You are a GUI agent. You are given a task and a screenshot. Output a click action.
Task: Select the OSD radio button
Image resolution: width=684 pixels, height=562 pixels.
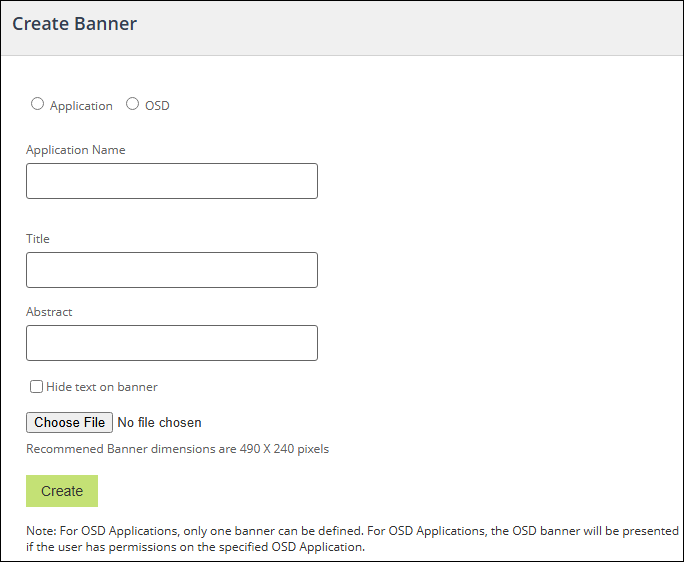132,104
